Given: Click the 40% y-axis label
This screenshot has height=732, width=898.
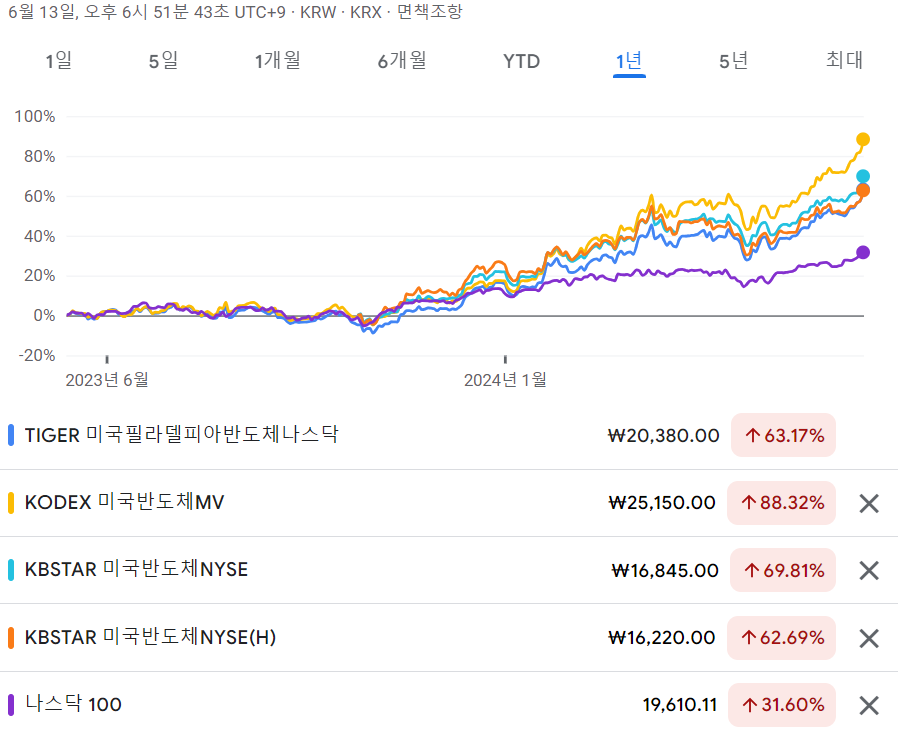Looking at the screenshot, I should click(40, 236).
